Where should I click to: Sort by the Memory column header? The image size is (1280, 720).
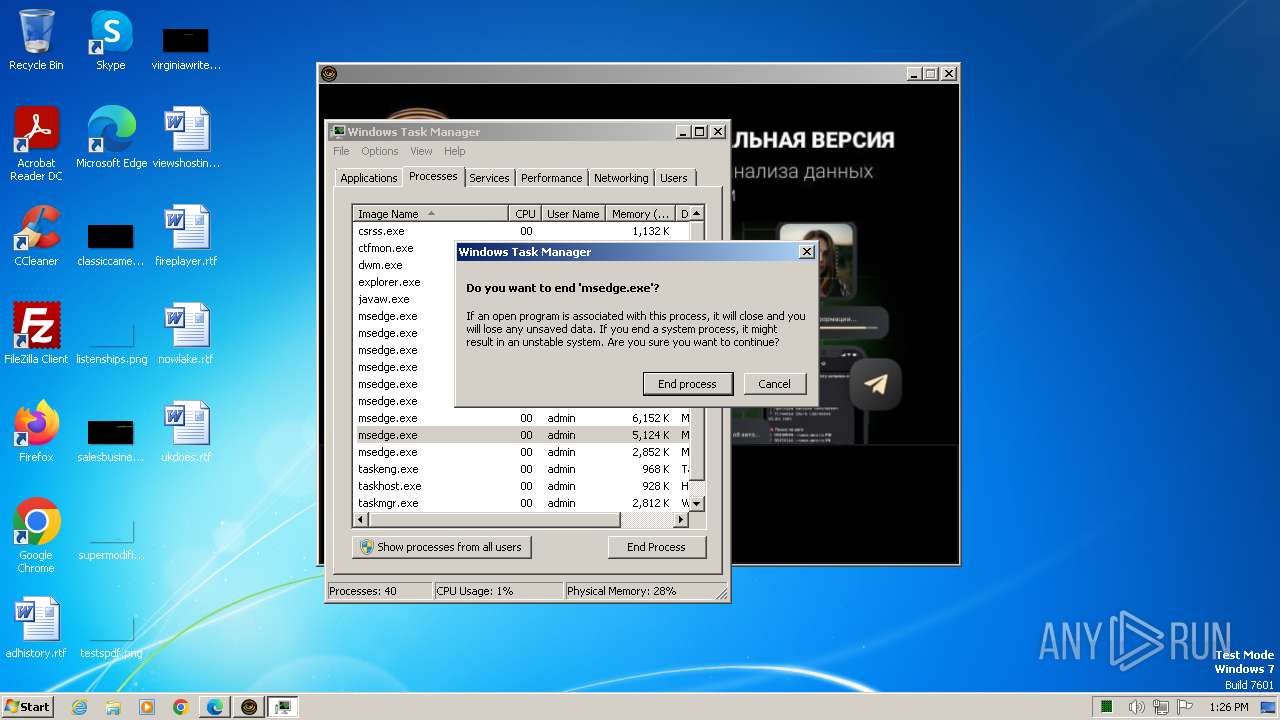pyautogui.click(x=641, y=214)
